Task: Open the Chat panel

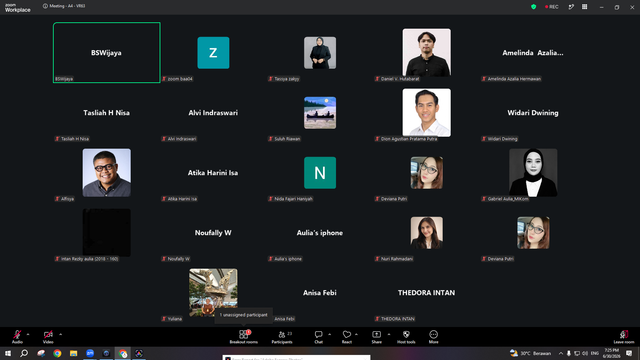Action: tap(318, 337)
